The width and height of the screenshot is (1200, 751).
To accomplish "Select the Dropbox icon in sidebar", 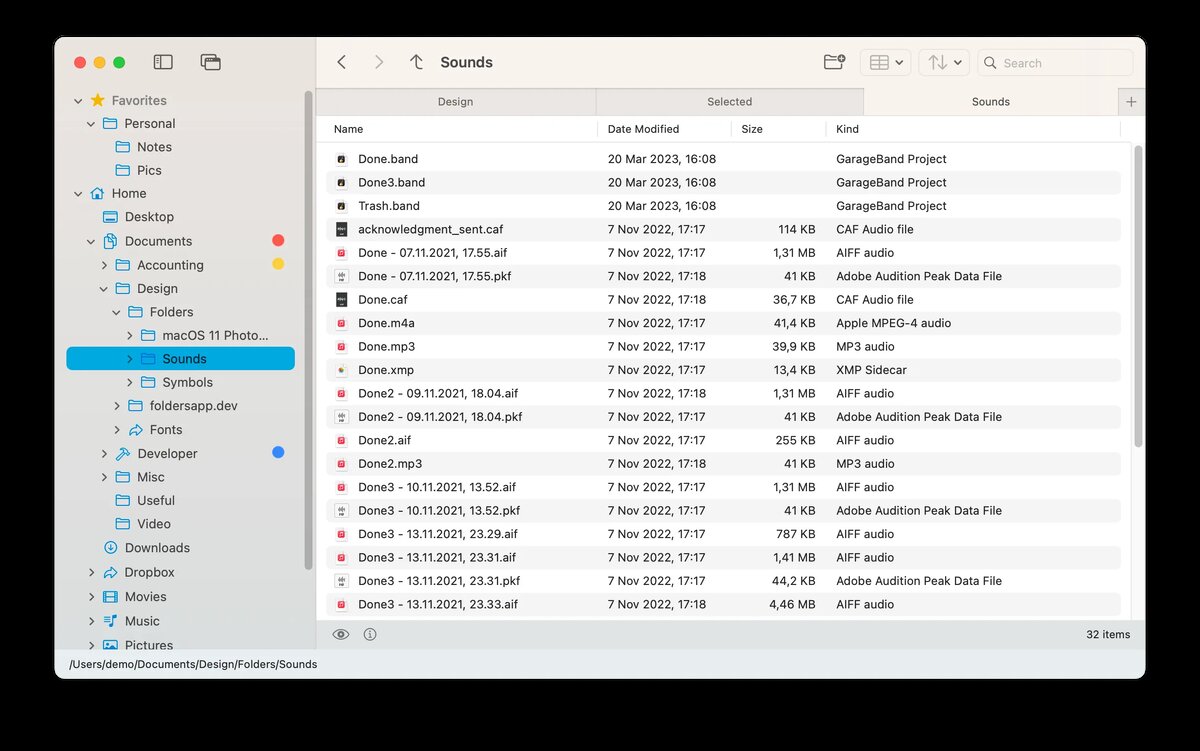I will click(x=109, y=572).
